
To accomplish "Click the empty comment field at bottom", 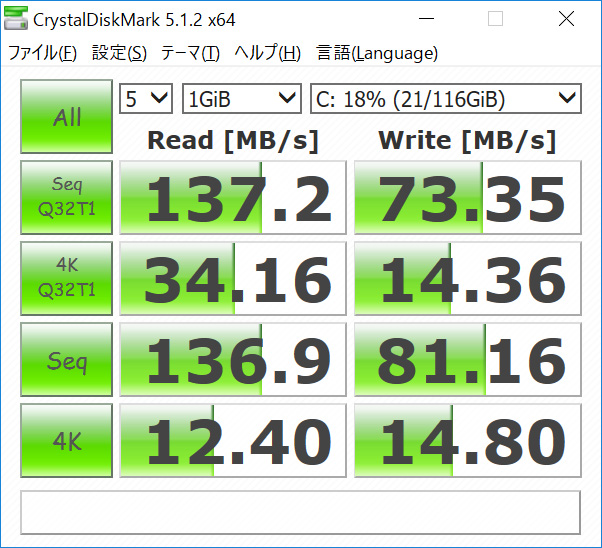I will coord(300,512).
